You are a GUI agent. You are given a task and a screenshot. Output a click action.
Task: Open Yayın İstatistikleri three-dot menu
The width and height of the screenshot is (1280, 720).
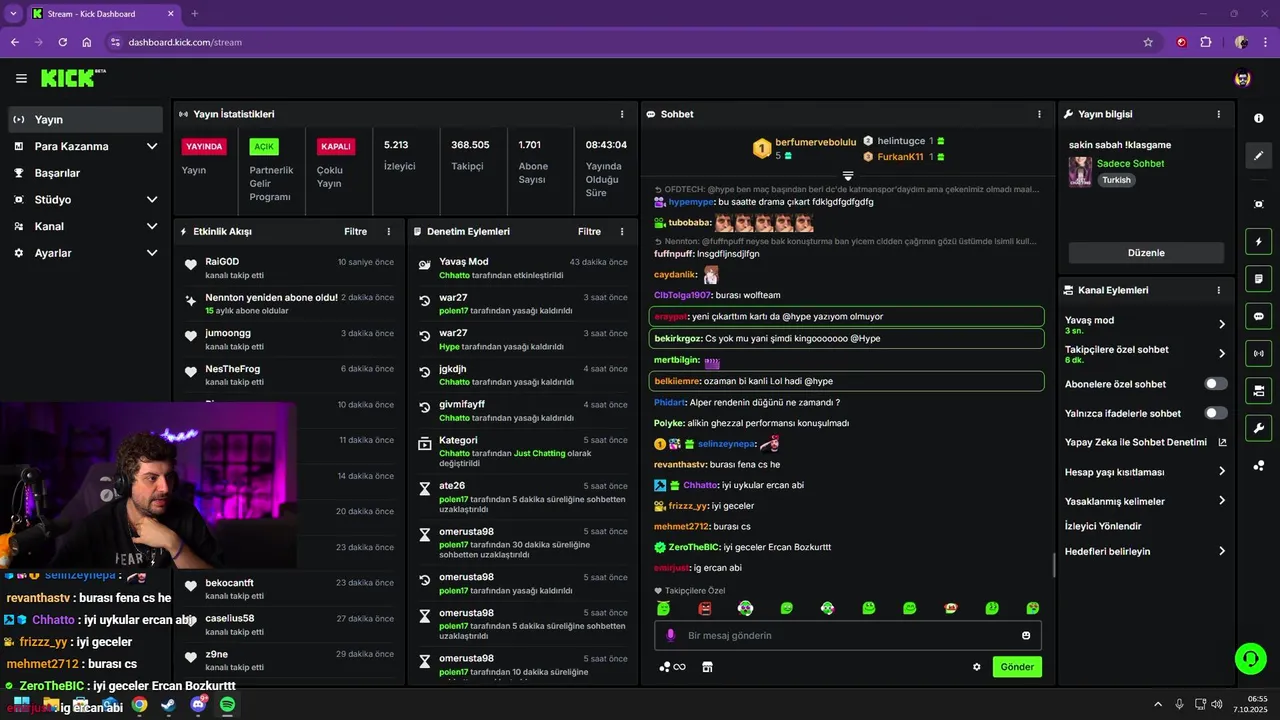coord(622,114)
